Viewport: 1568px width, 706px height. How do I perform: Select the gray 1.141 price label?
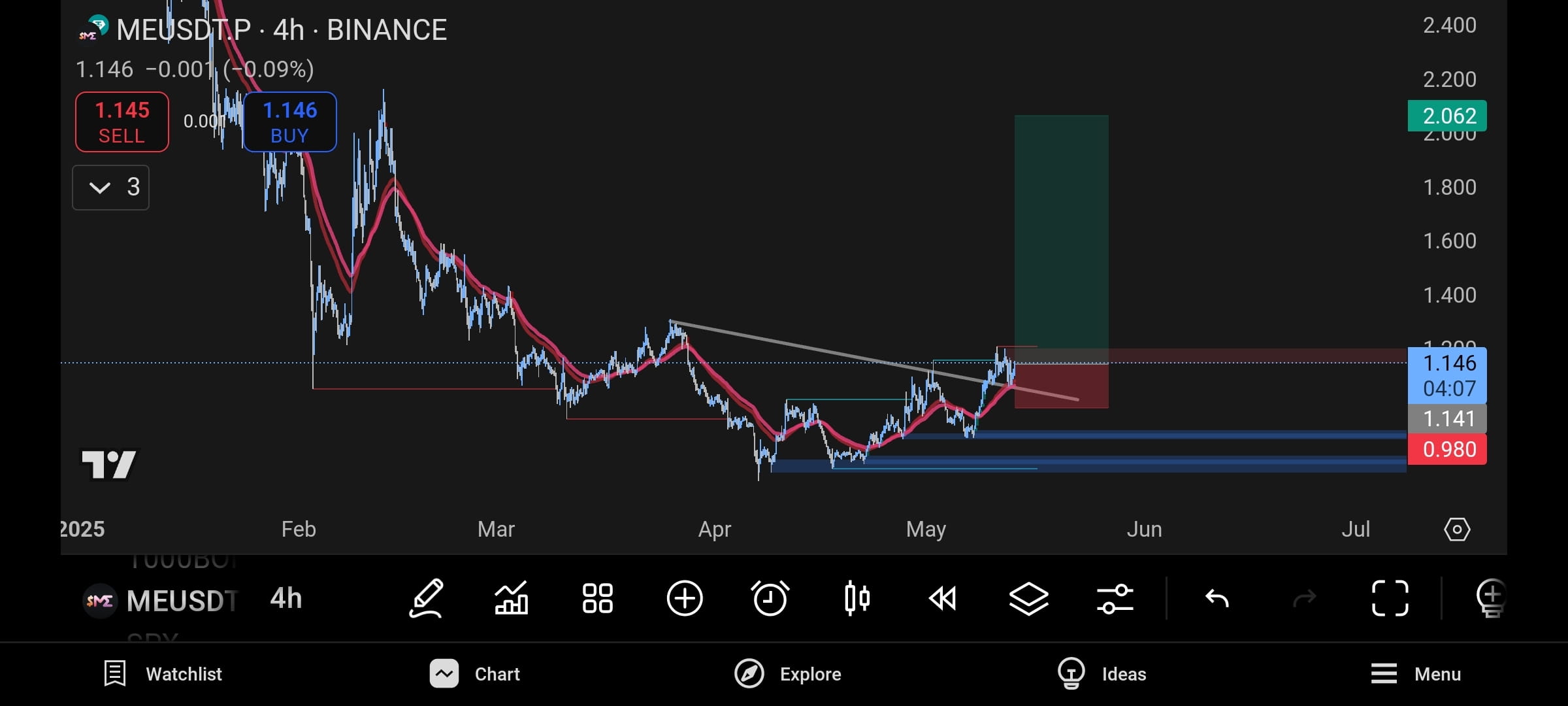point(1447,419)
